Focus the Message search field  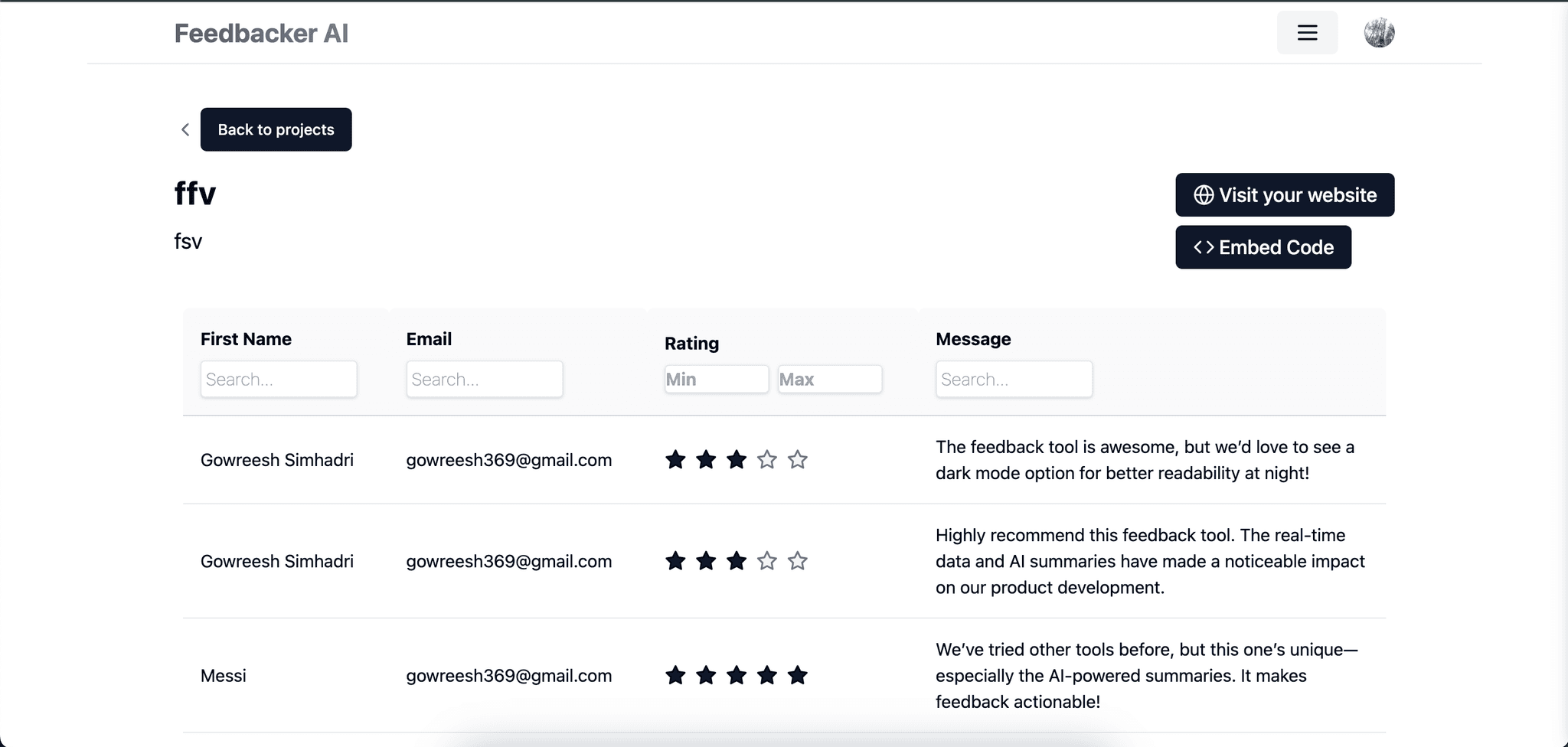(1014, 379)
